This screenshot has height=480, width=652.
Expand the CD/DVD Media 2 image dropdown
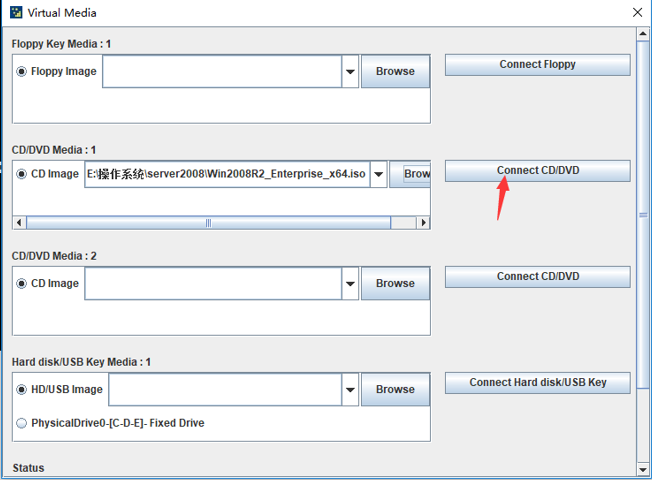350,284
